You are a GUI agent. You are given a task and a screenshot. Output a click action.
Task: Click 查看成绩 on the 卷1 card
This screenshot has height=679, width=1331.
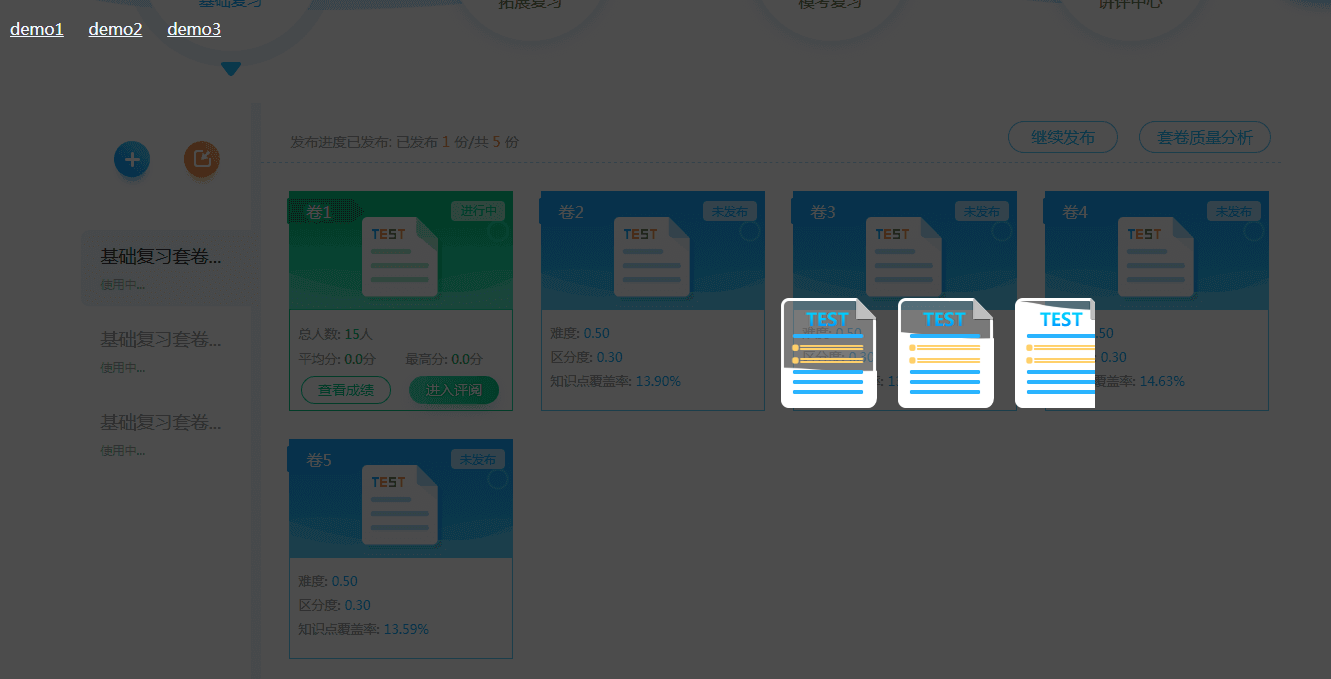[x=346, y=390]
